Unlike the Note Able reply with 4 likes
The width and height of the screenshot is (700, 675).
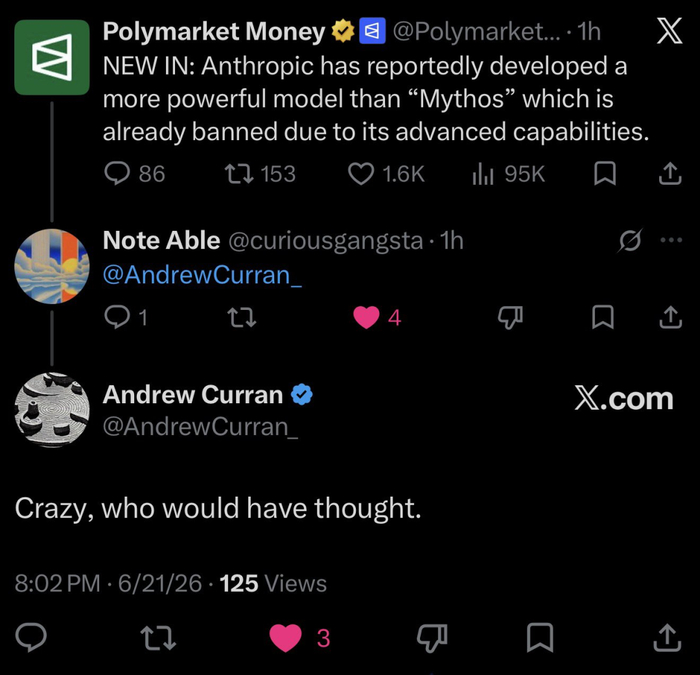(366, 317)
